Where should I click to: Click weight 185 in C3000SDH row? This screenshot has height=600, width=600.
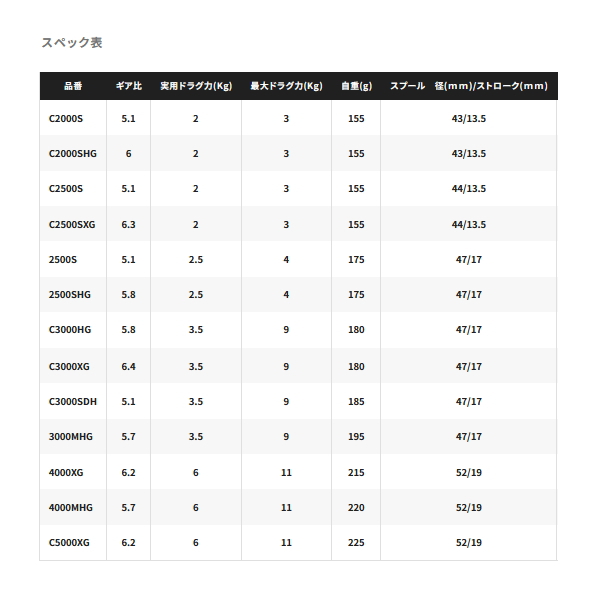click(356, 402)
